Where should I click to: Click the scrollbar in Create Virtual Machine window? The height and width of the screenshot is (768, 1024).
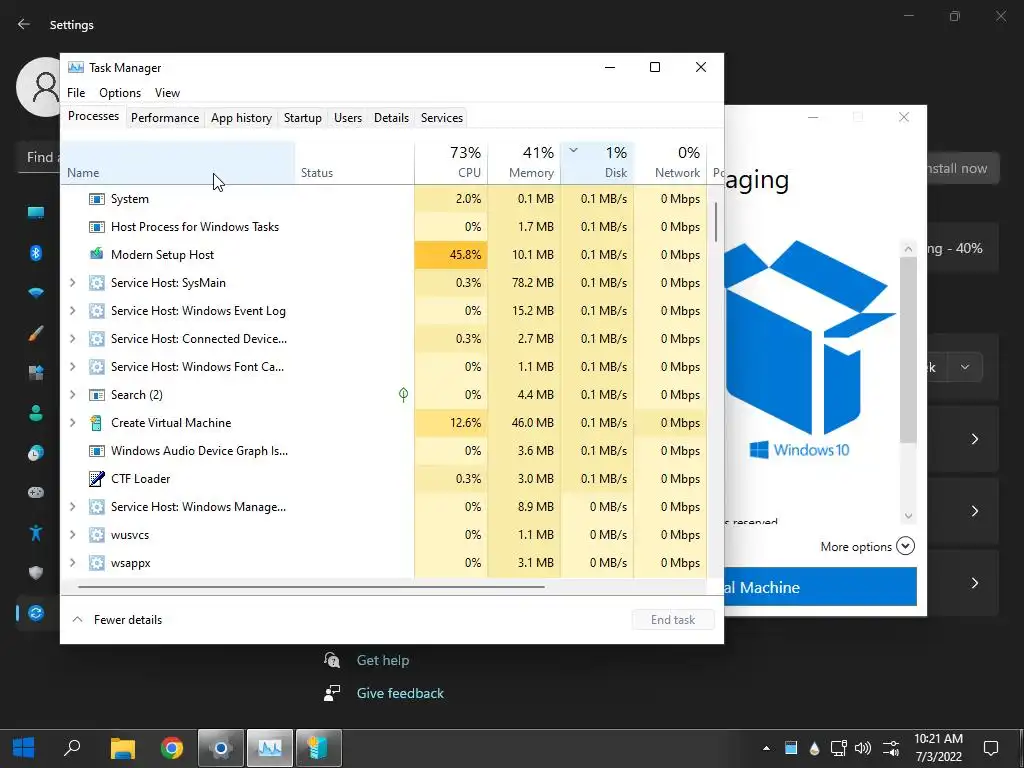tap(908, 349)
